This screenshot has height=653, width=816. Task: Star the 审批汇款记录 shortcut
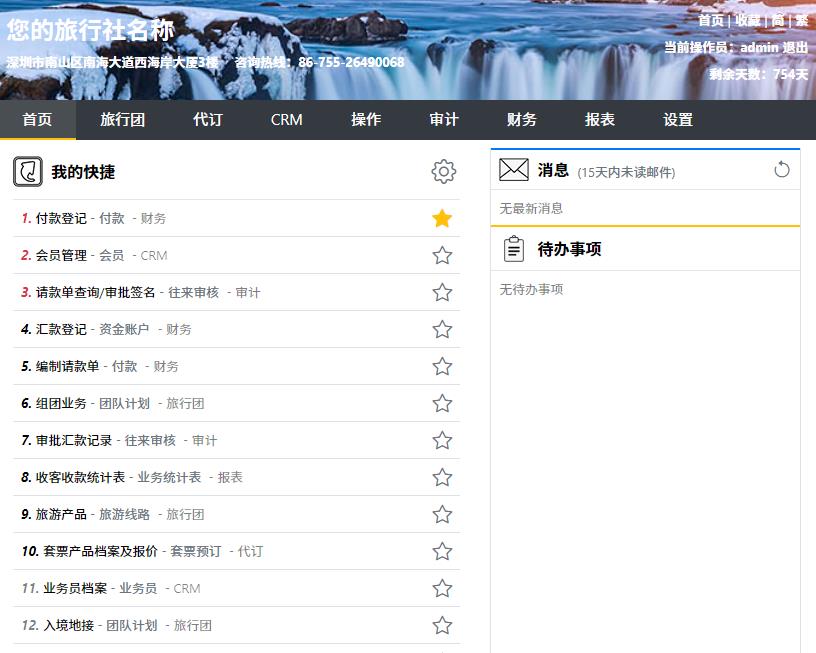[x=442, y=440]
